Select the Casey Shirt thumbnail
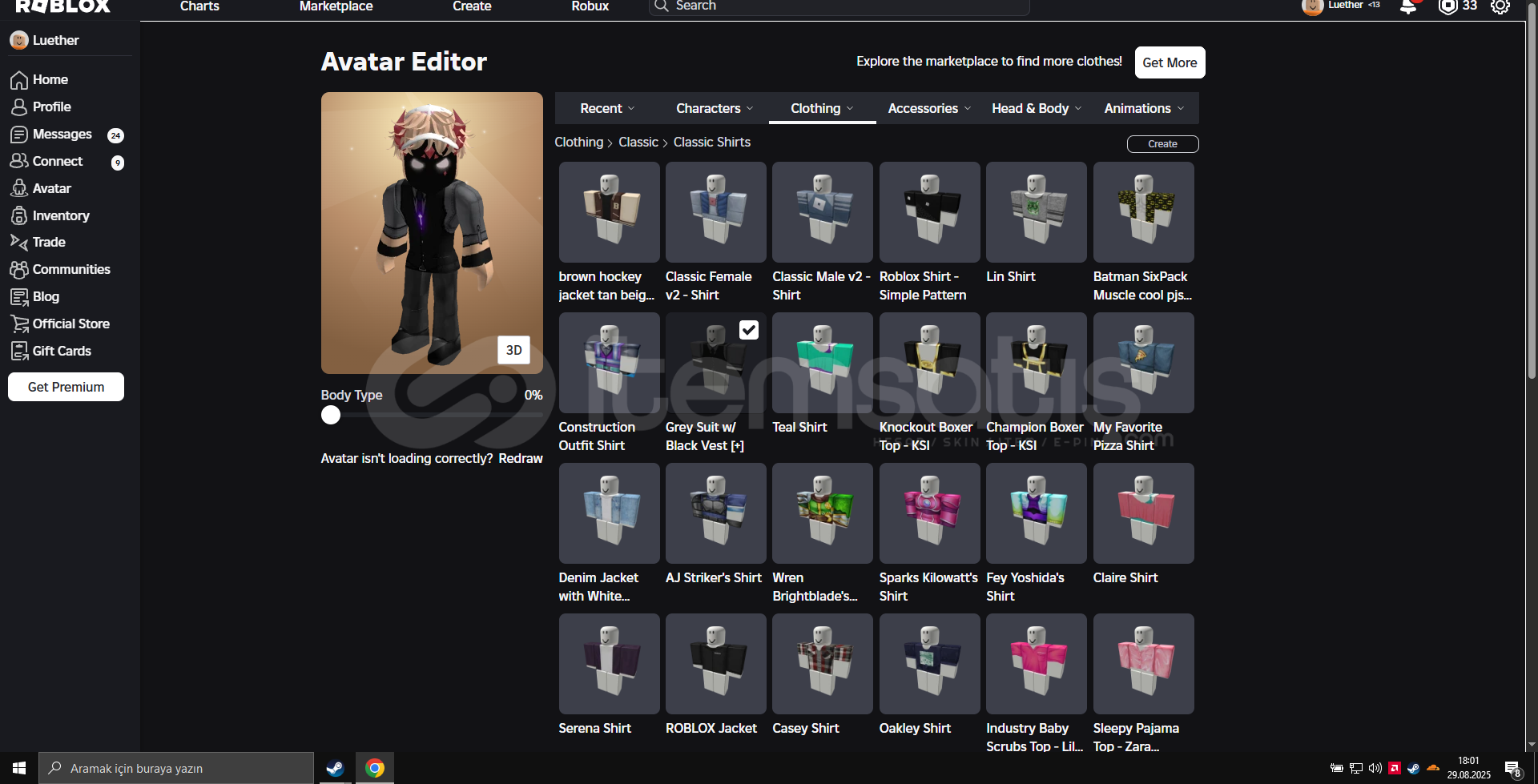 click(x=823, y=664)
